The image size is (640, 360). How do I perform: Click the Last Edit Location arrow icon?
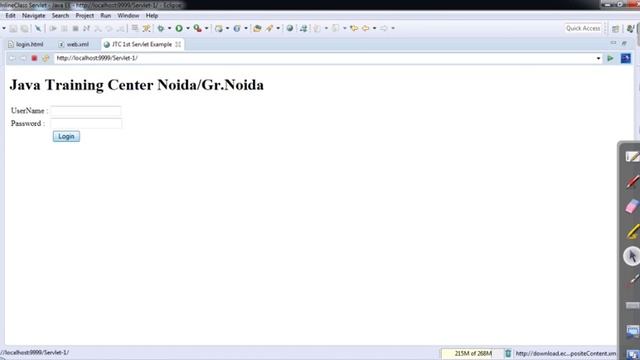click(354, 28)
